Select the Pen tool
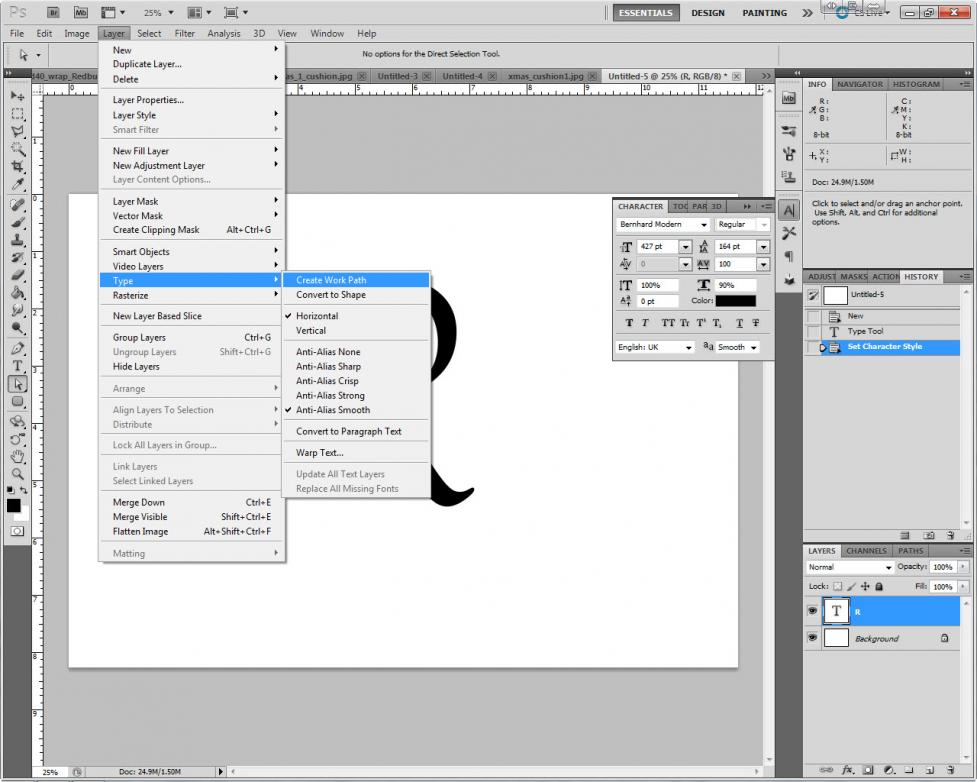The width and height of the screenshot is (977, 782). [x=17, y=348]
